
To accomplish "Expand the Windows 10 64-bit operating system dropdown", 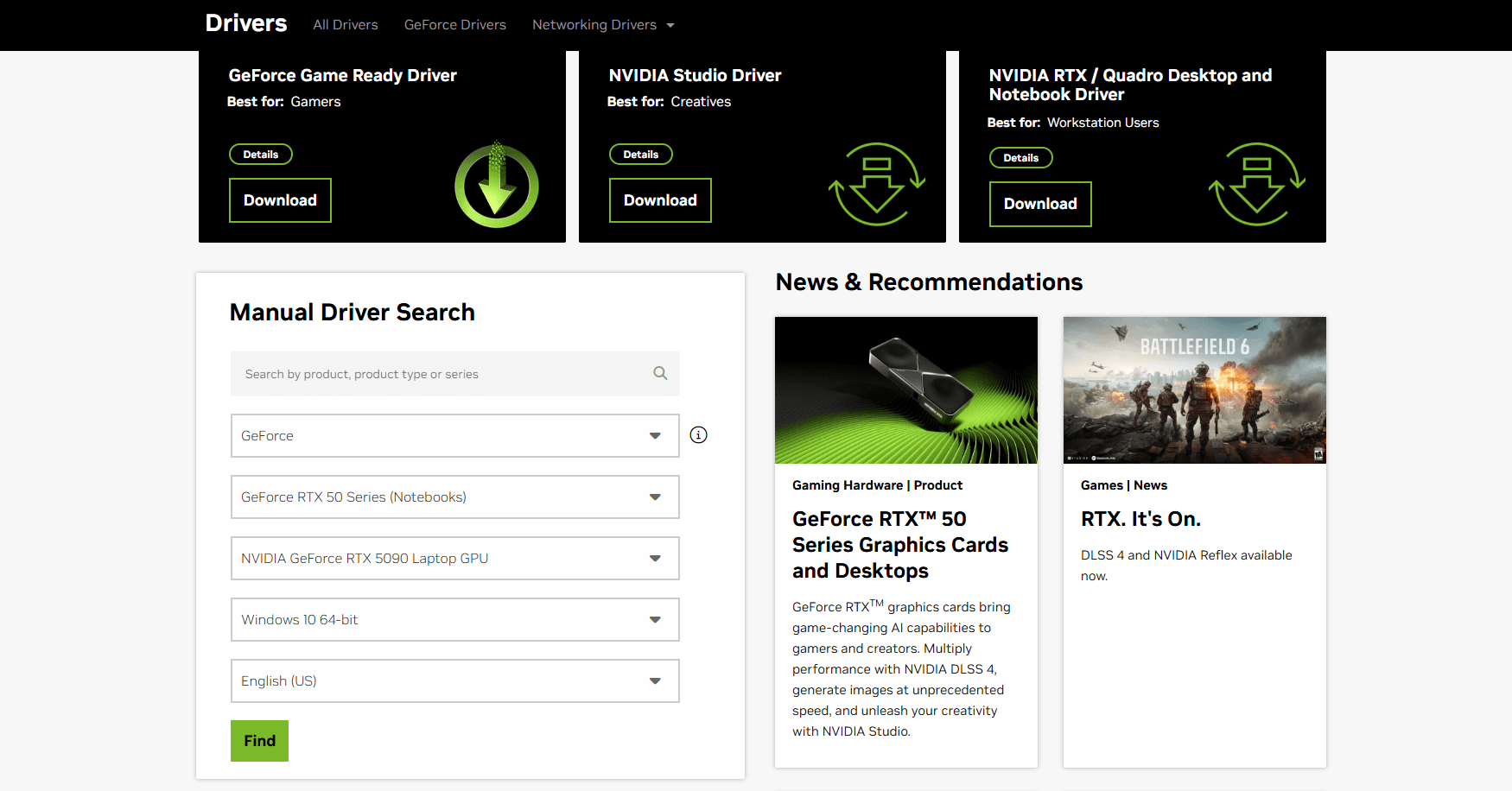I will coord(455,620).
